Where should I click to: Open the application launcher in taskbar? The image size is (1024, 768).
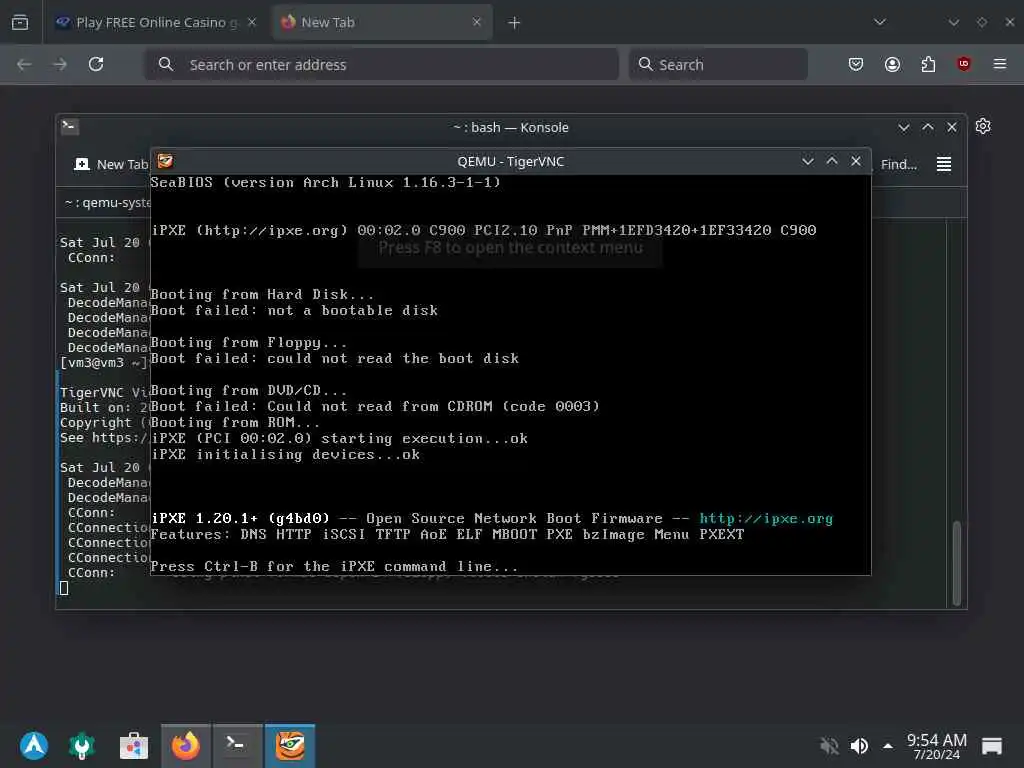tap(34, 745)
